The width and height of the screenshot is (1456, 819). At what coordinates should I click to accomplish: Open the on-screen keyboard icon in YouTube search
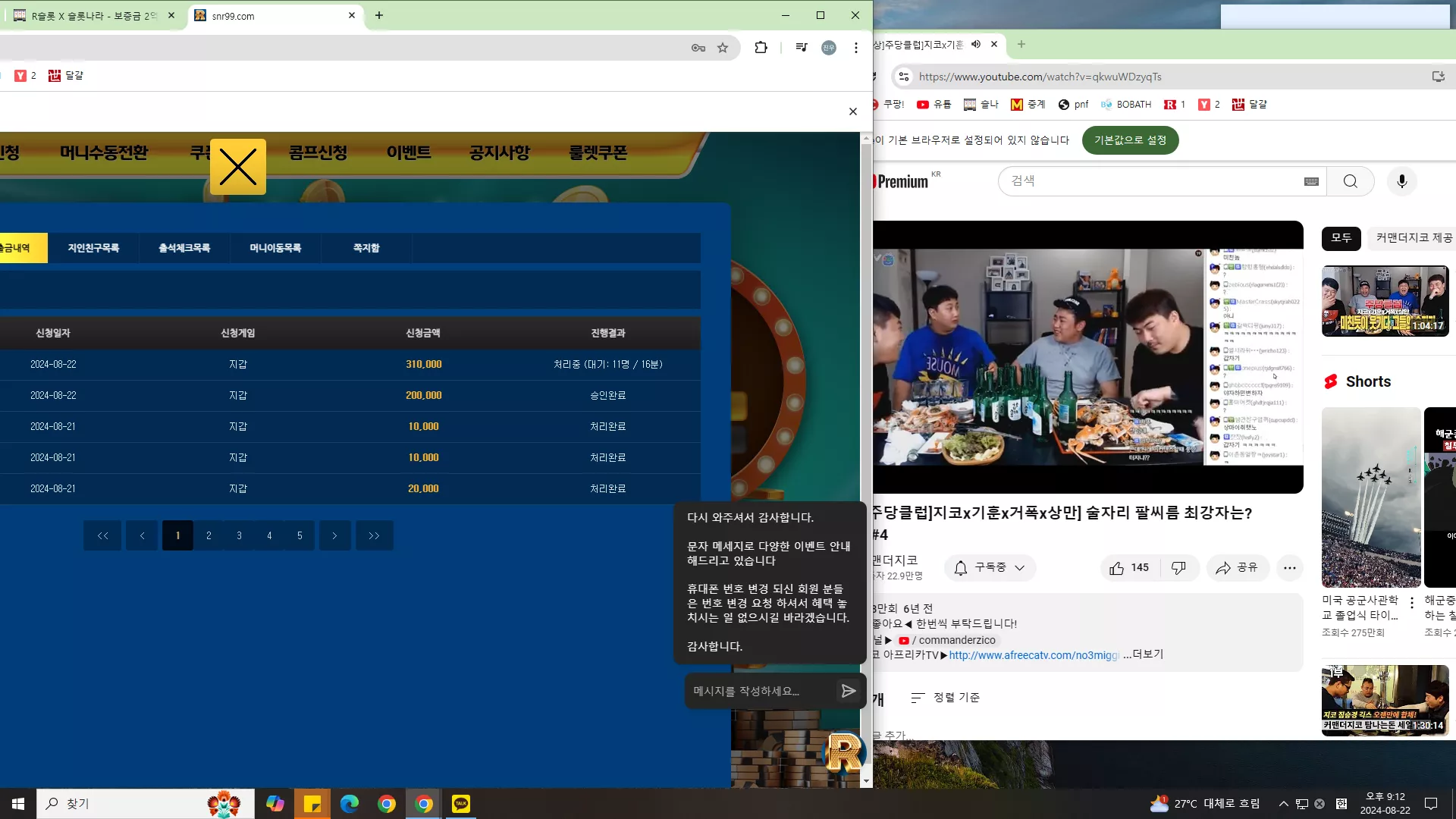[1311, 181]
